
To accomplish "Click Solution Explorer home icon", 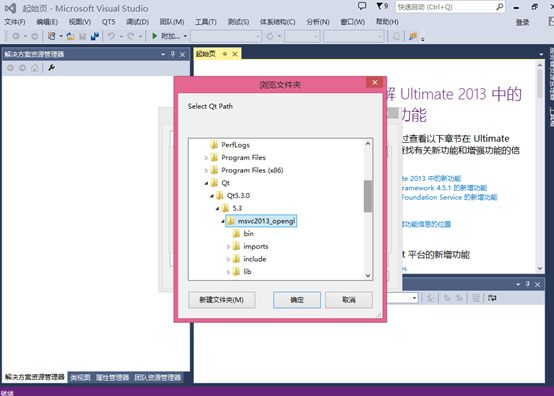I will [35, 68].
